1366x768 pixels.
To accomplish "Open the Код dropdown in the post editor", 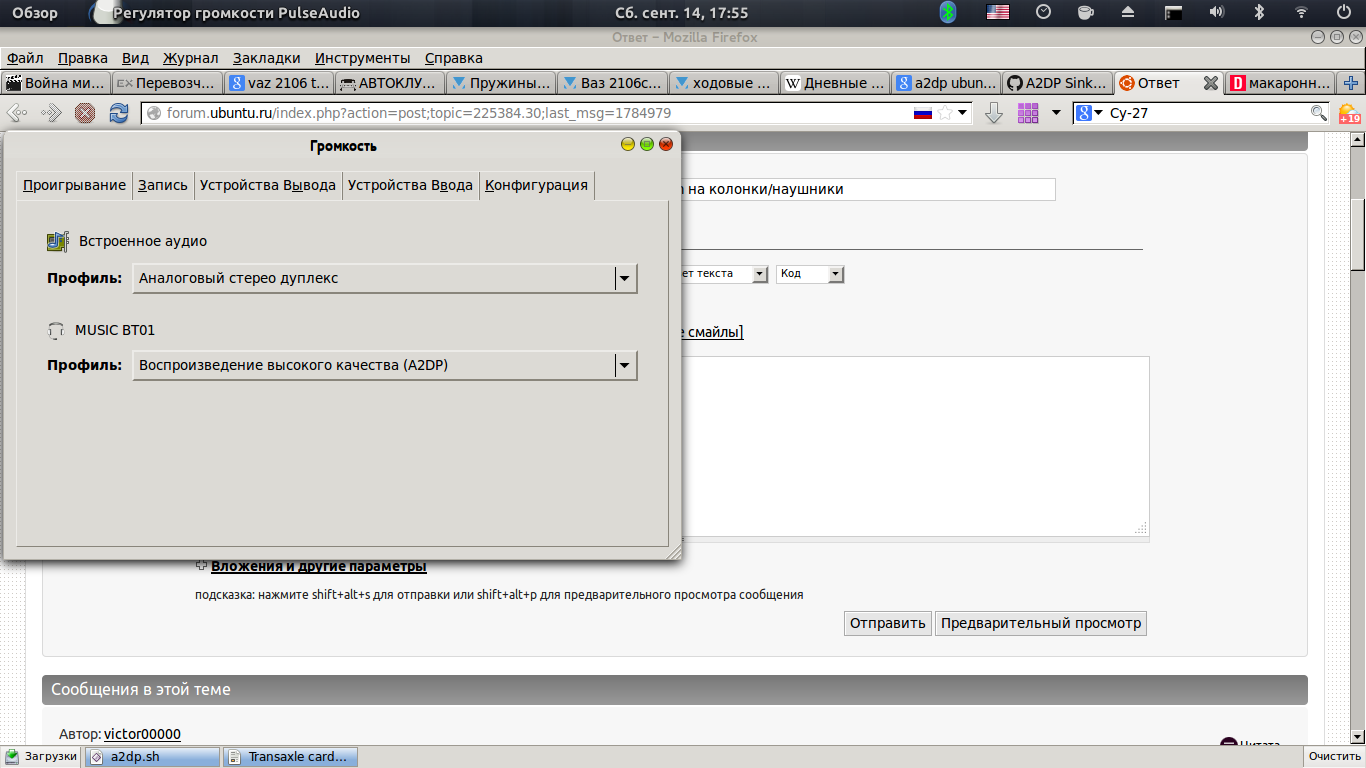I will [810, 274].
